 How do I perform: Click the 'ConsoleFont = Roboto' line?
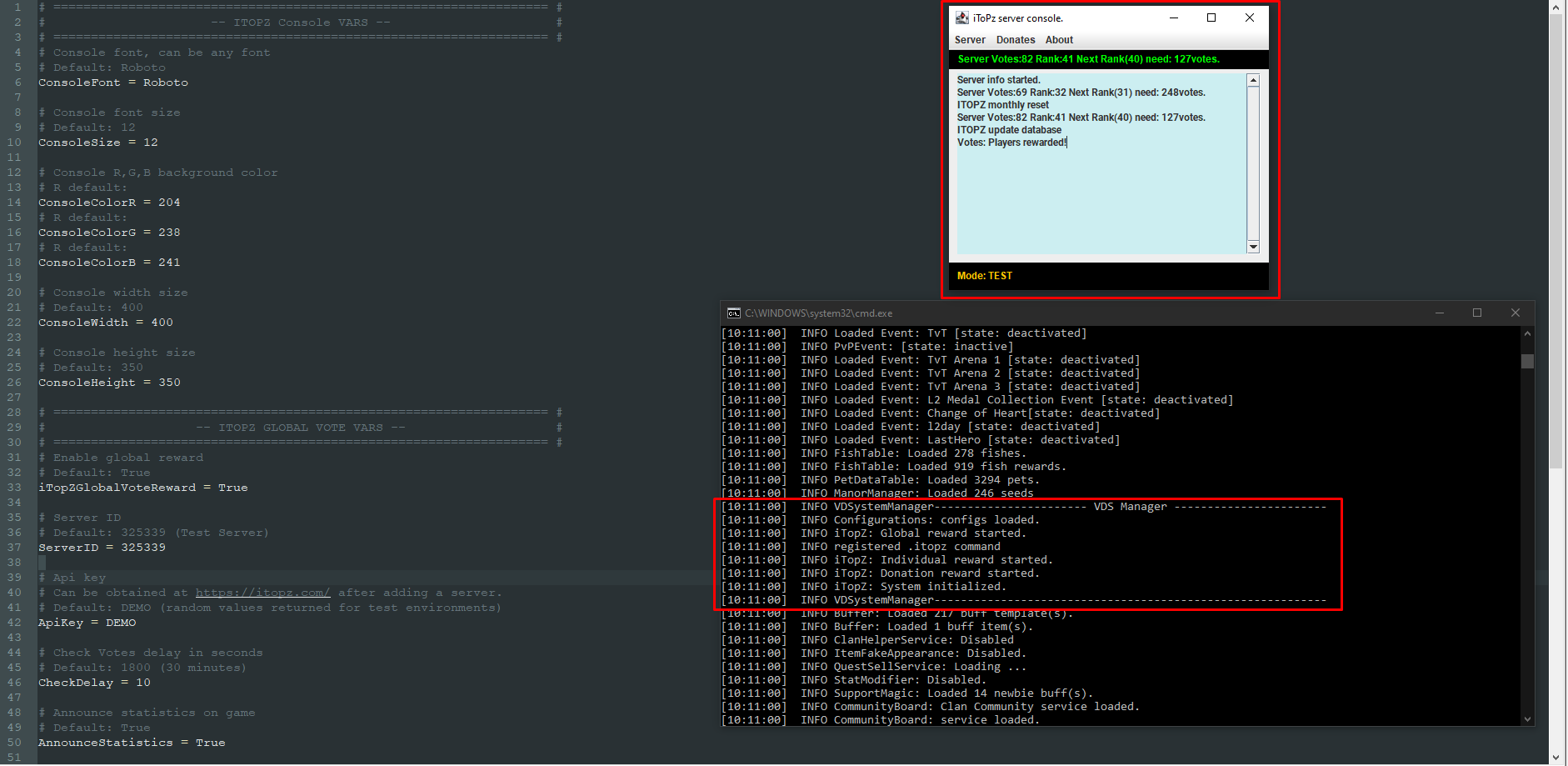click(x=113, y=83)
